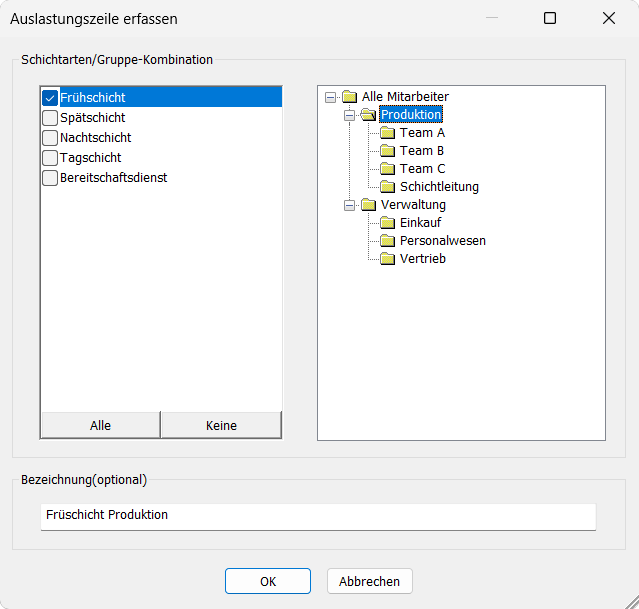The height and width of the screenshot is (609, 639).
Task: Click the Keine button to deselect shifts
Action: (221, 425)
